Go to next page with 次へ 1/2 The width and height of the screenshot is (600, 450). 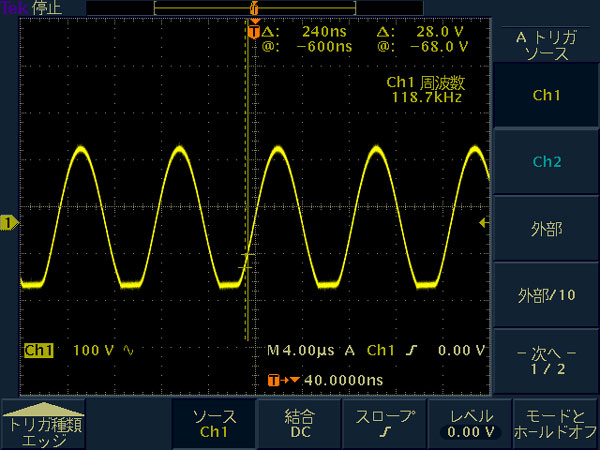[546, 361]
